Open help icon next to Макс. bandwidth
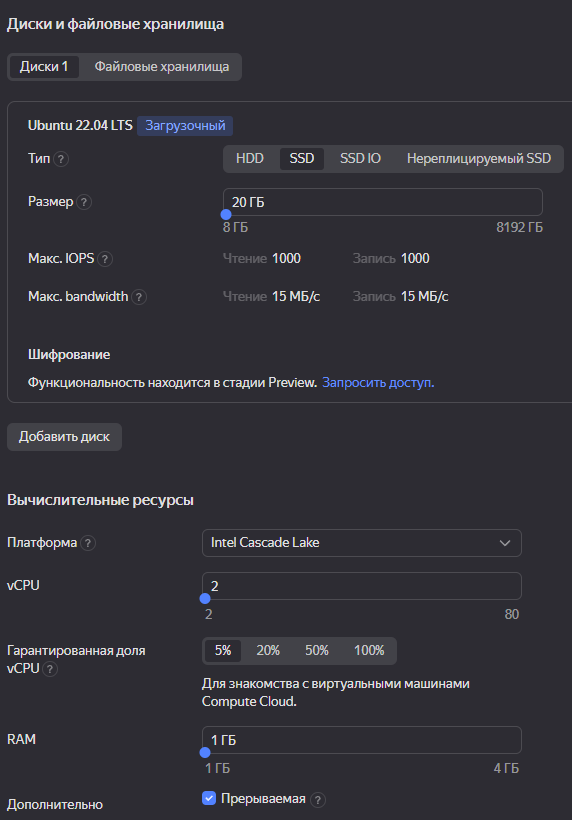The width and height of the screenshot is (572, 820). [139, 297]
